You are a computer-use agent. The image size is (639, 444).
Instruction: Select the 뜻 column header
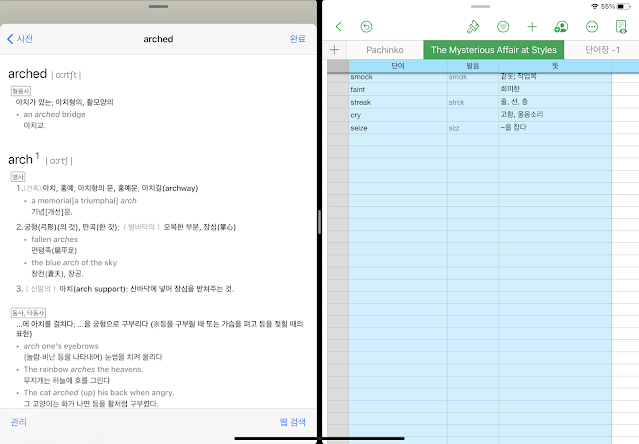tap(555, 66)
